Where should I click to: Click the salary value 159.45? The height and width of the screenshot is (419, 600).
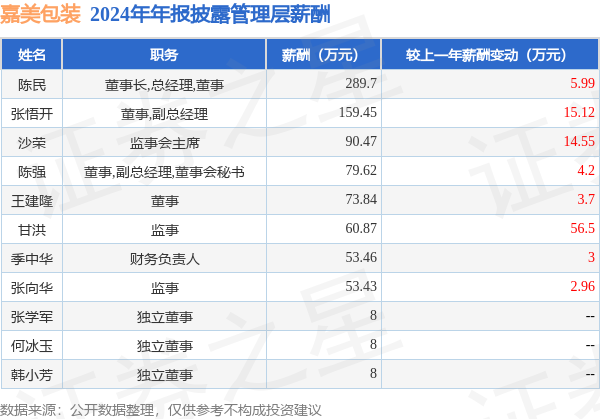(x=357, y=112)
